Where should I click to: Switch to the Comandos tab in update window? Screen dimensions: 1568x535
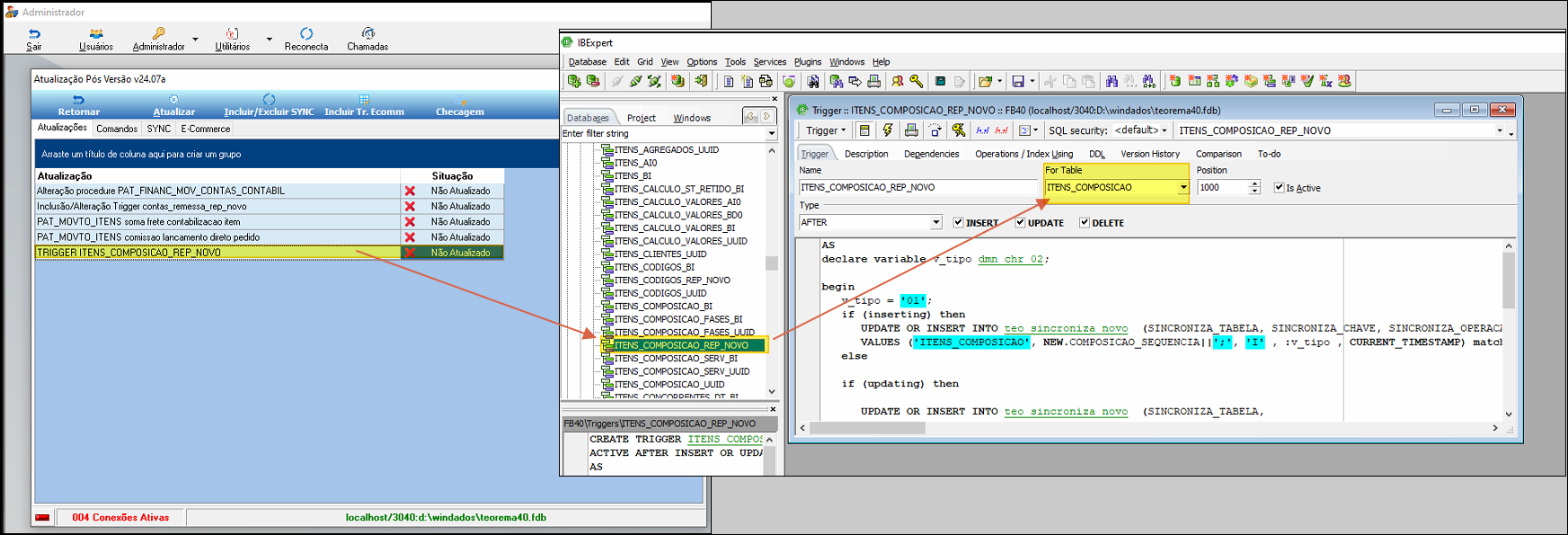pos(117,129)
